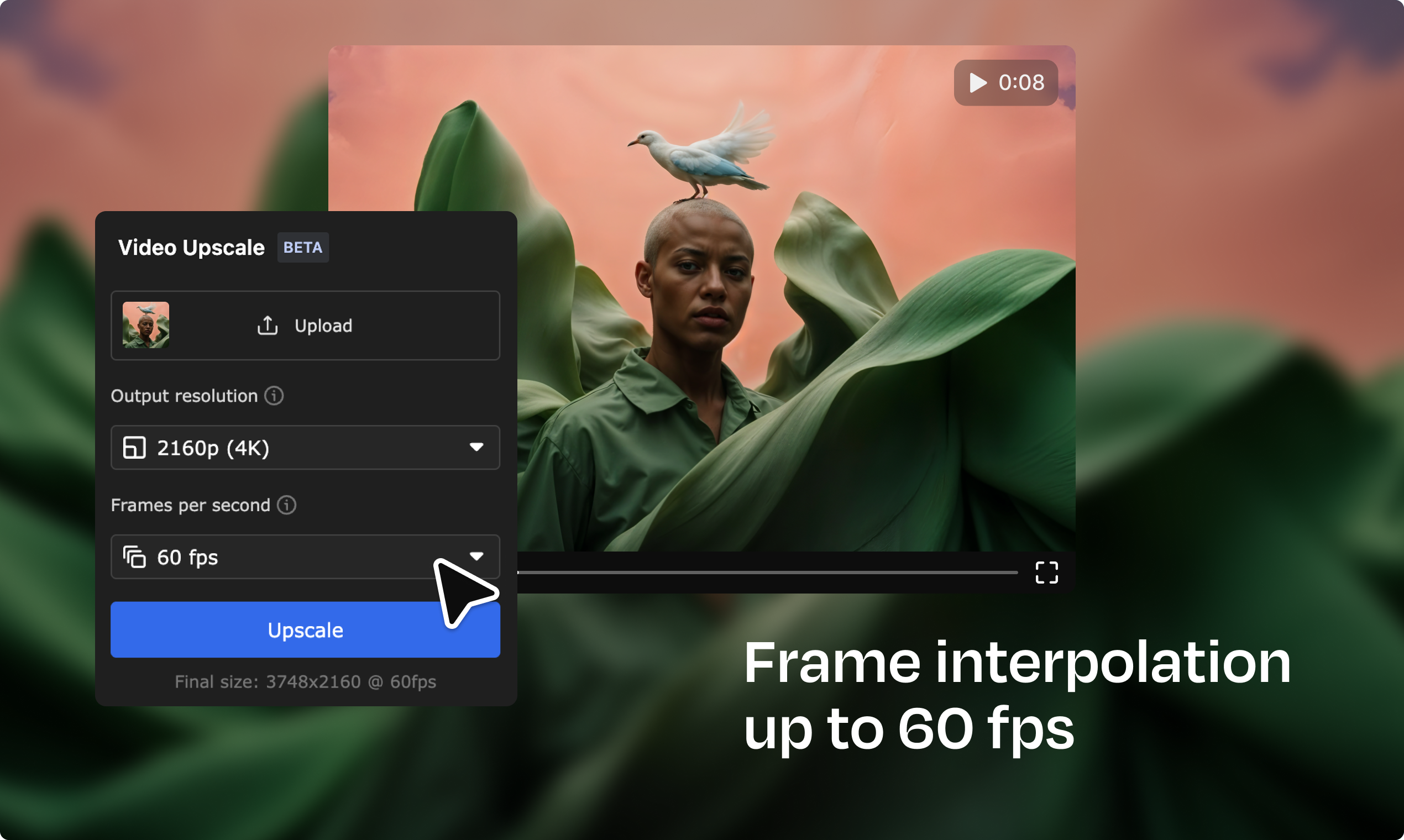Click the Upload text label
This screenshot has height=840, width=1404.
[x=323, y=326]
